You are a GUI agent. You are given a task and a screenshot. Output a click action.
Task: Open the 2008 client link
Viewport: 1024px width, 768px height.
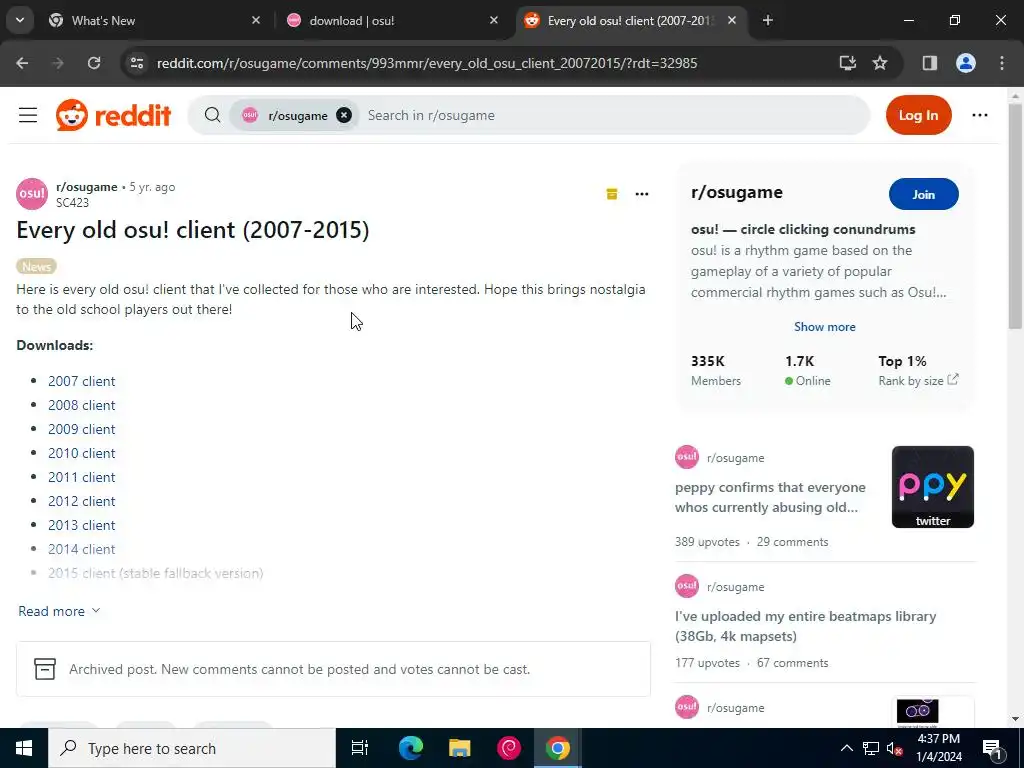point(82,406)
